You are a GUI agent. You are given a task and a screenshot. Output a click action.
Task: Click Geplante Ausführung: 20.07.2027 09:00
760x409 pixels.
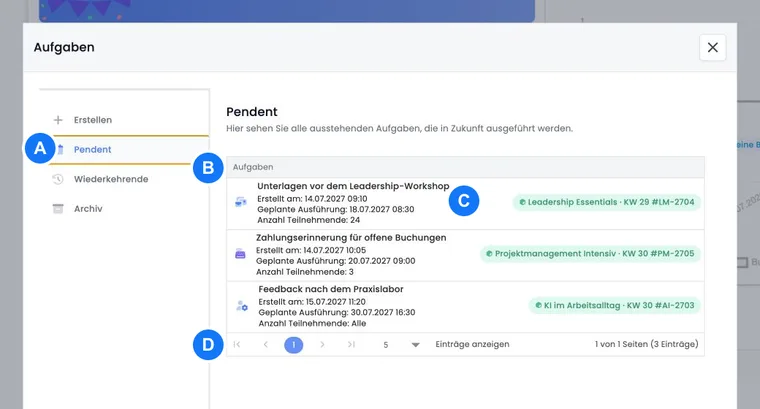[335, 261]
